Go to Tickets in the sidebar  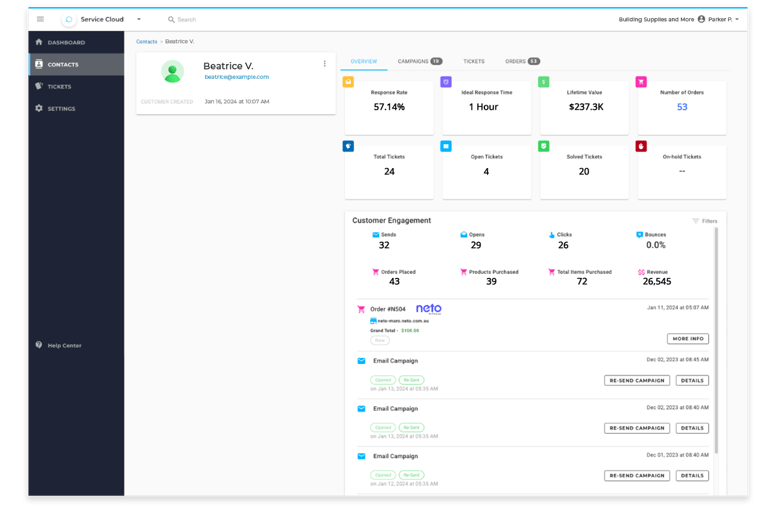click(76, 87)
